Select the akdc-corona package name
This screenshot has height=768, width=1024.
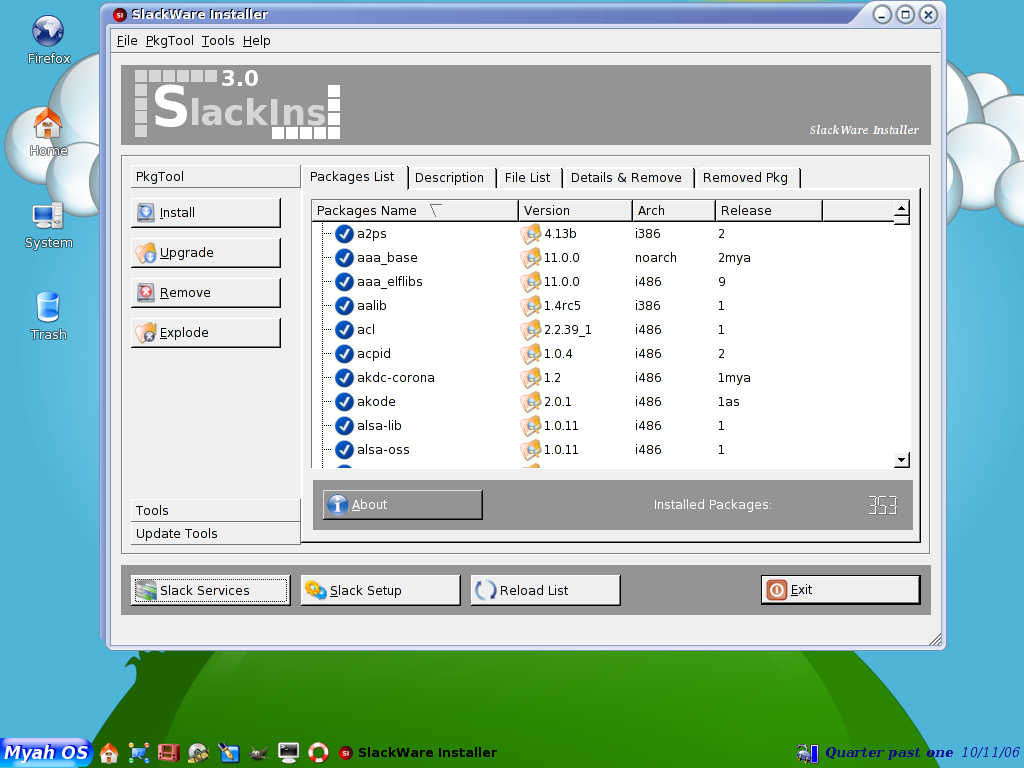point(396,377)
